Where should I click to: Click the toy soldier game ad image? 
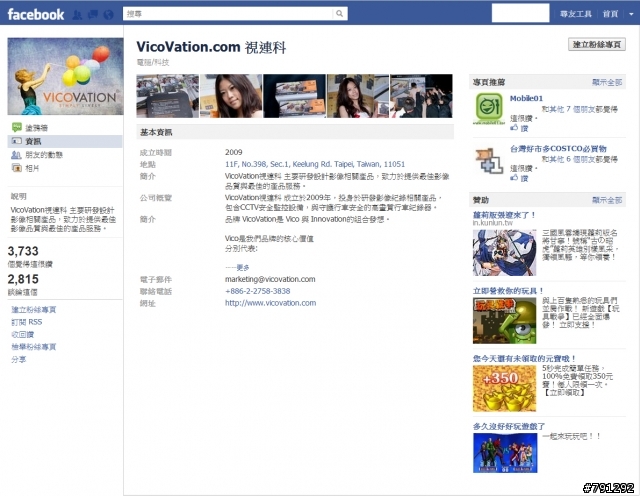pyautogui.click(x=504, y=321)
